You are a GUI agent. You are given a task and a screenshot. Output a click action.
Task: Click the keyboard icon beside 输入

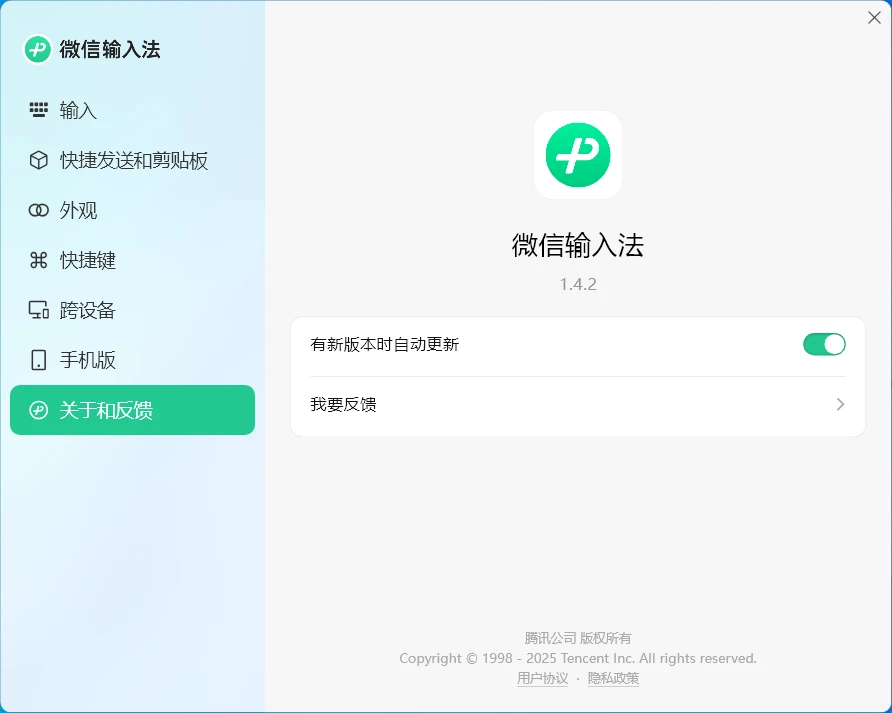click(38, 110)
